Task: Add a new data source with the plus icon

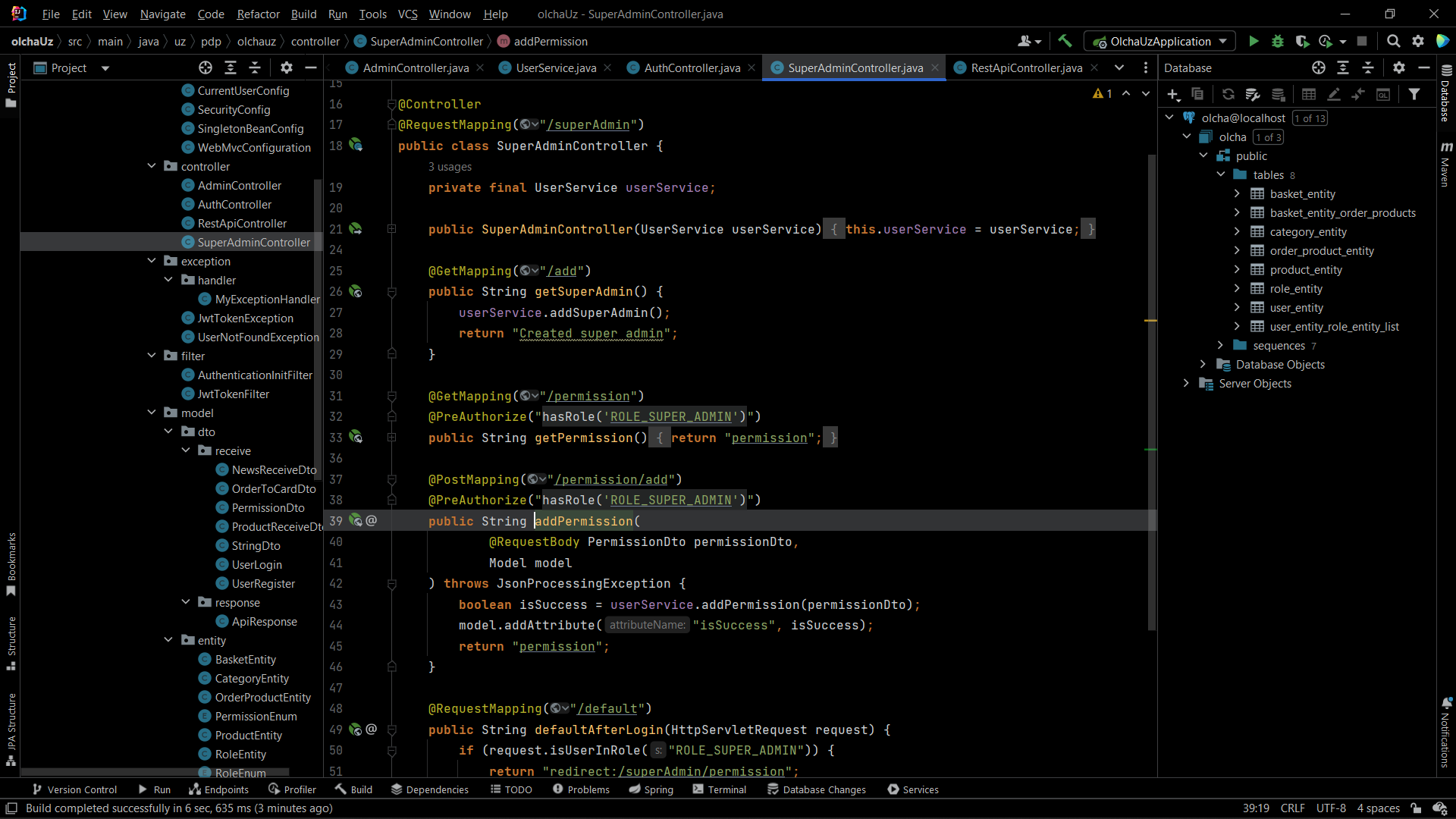Action: [x=1173, y=94]
